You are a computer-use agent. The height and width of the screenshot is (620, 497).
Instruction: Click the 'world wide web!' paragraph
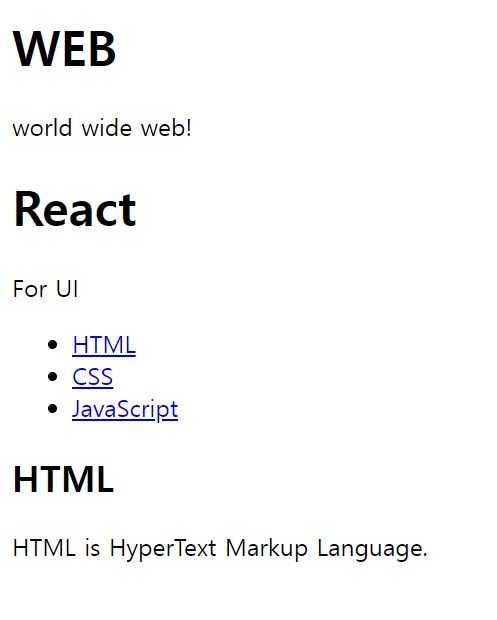tap(102, 128)
